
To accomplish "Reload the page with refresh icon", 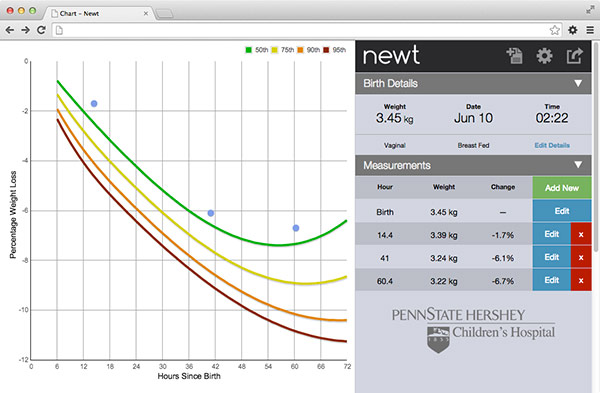I will point(41,30).
